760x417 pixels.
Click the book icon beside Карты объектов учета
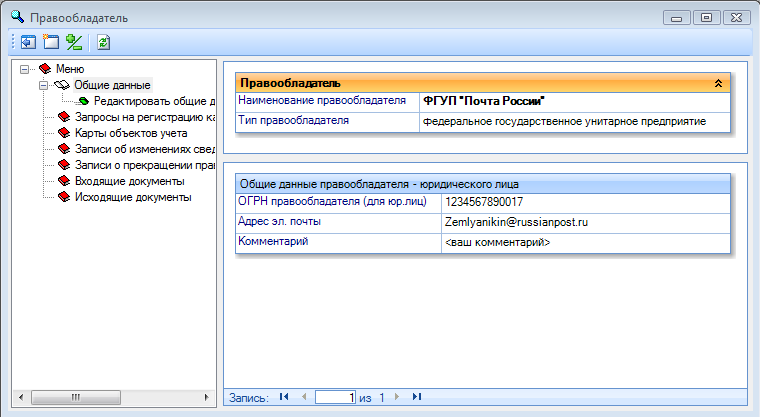point(64,133)
